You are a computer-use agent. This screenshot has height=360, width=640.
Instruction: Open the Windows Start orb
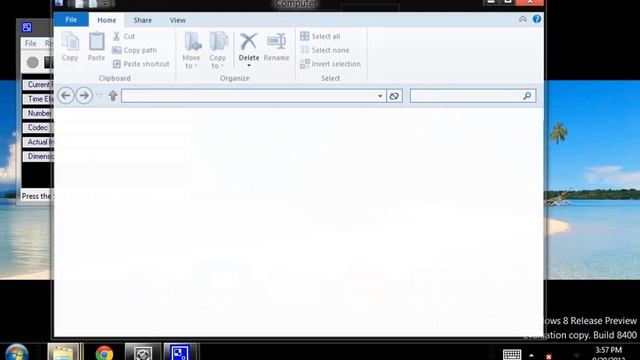coord(17,352)
